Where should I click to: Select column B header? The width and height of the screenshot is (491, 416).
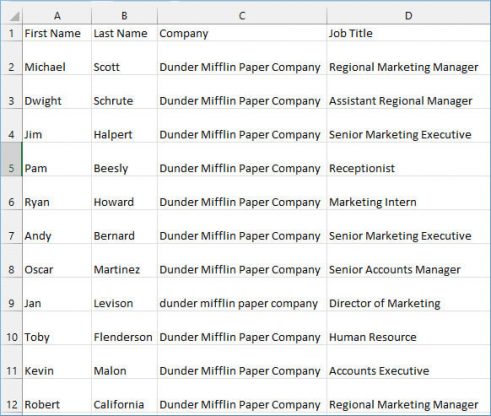click(x=124, y=16)
